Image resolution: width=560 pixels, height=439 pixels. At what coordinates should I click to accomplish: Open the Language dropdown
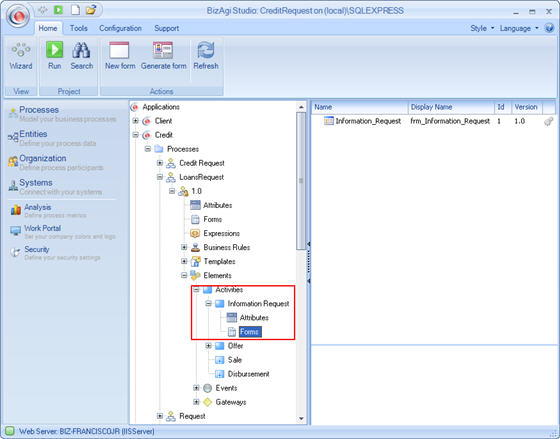point(519,28)
